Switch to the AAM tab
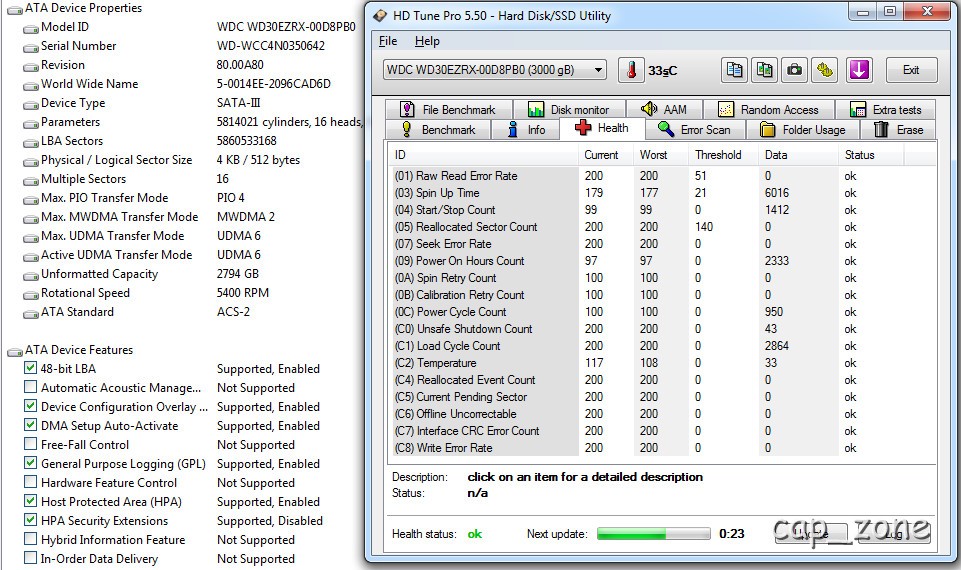 pyautogui.click(x=664, y=110)
